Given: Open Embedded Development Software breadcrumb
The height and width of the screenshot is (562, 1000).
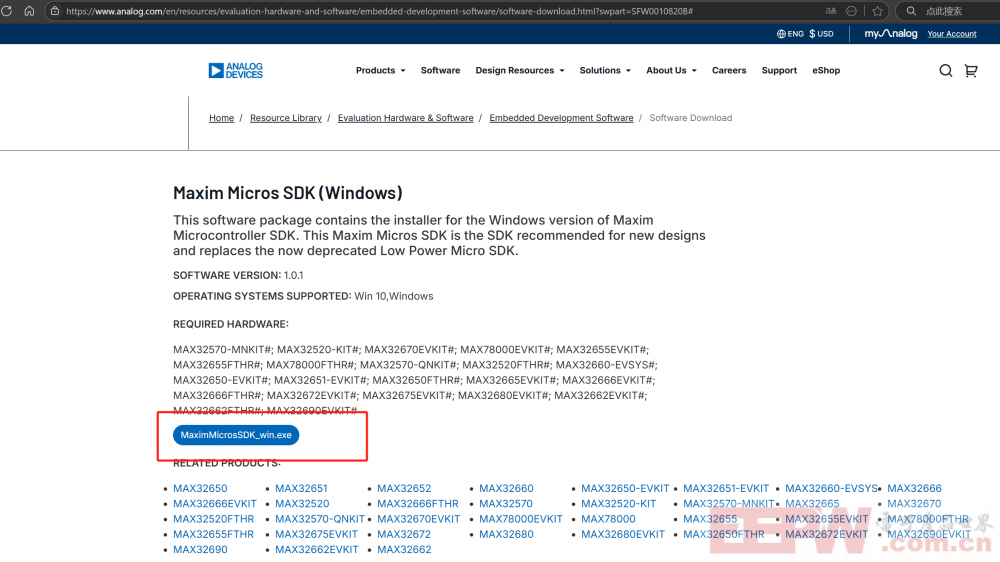Looking at the screenshot, I should pyautogui.click(x=561, y=118).
